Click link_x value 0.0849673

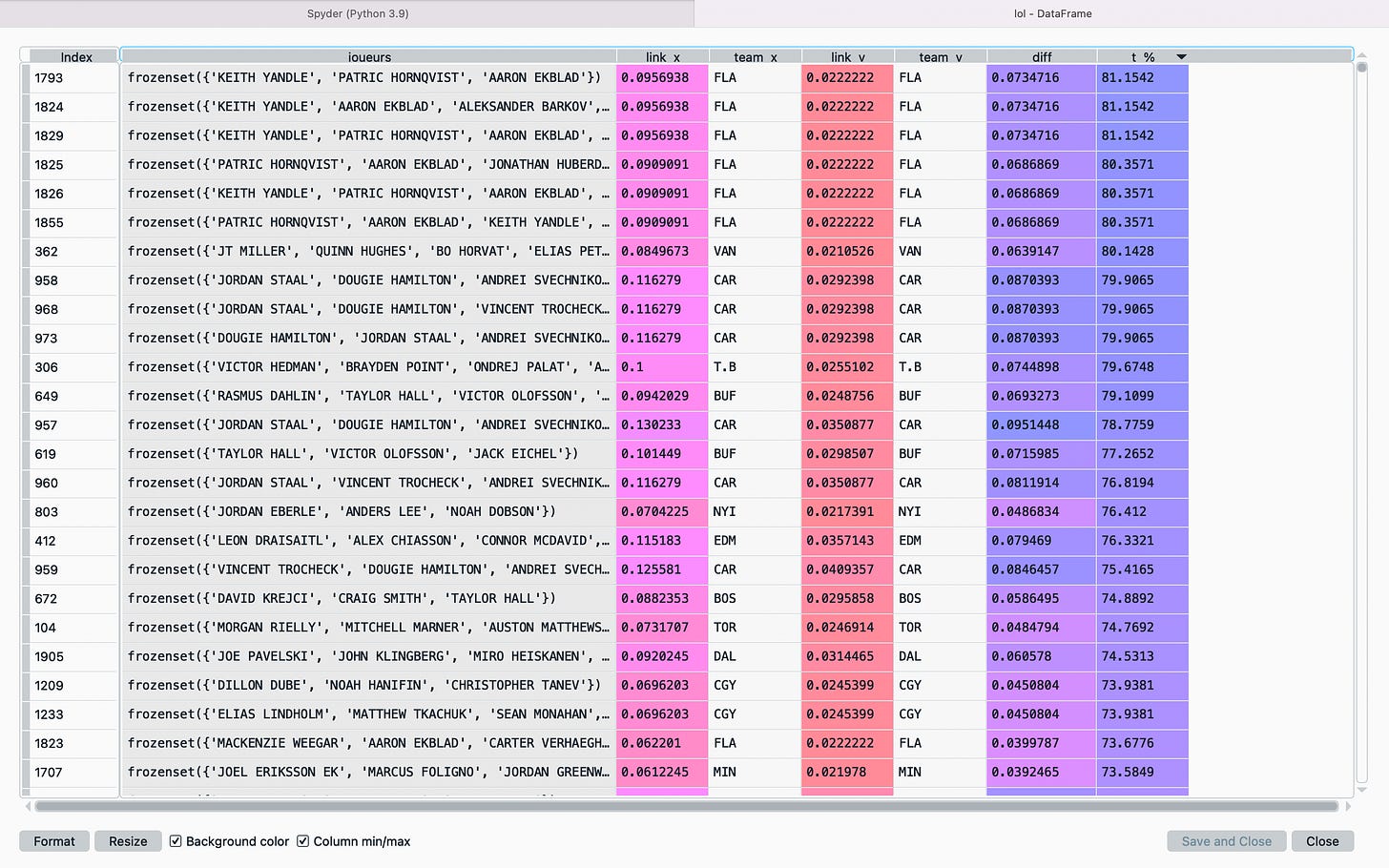point(662,252)
